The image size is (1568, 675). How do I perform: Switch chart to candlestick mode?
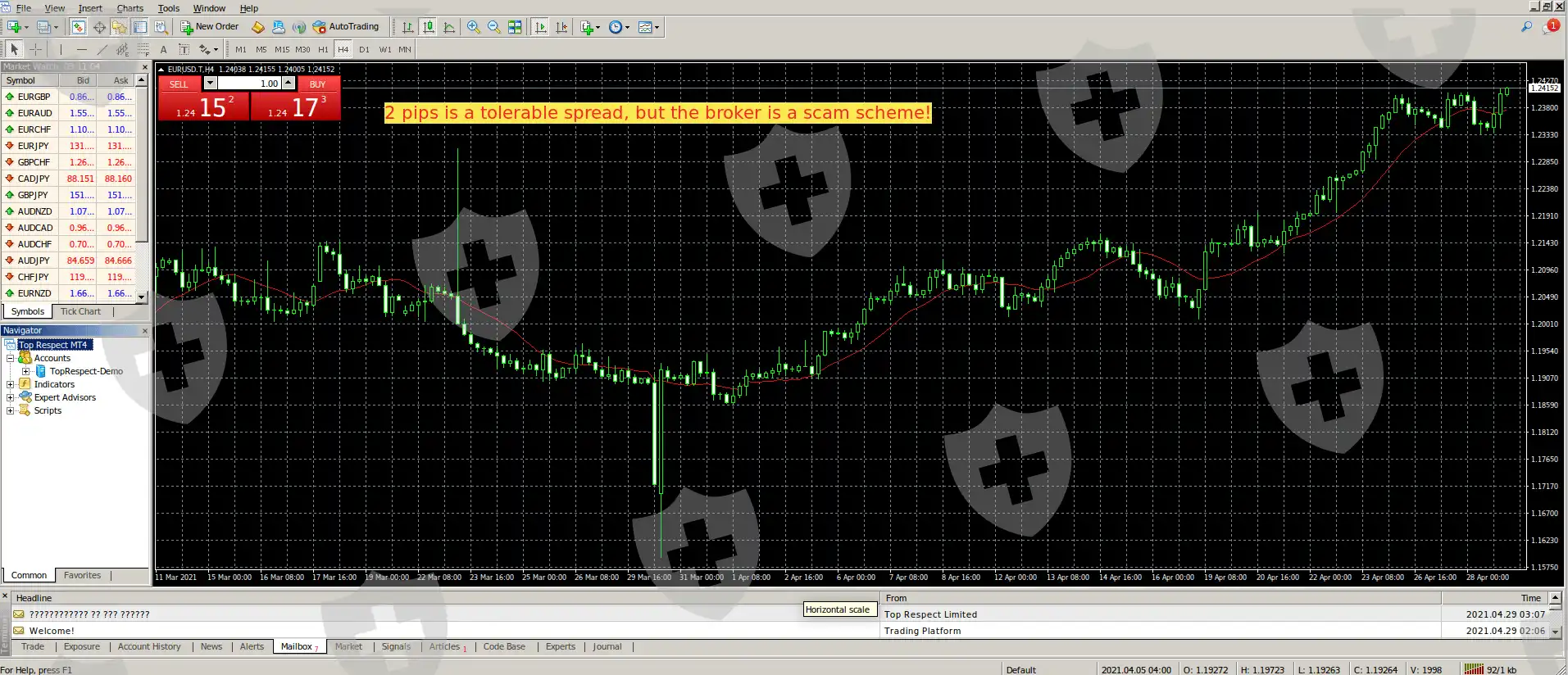pyautogui.click(x=429, y=27)
